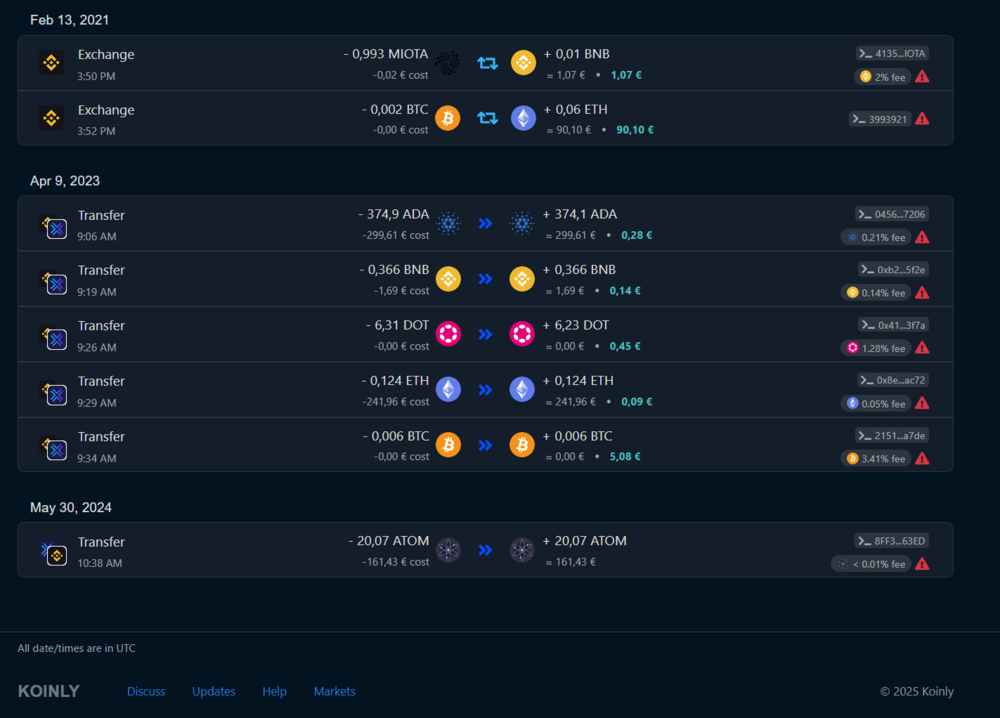Click the Binance wallet icon on the 3:52 PM exchange

coord(51,119)
